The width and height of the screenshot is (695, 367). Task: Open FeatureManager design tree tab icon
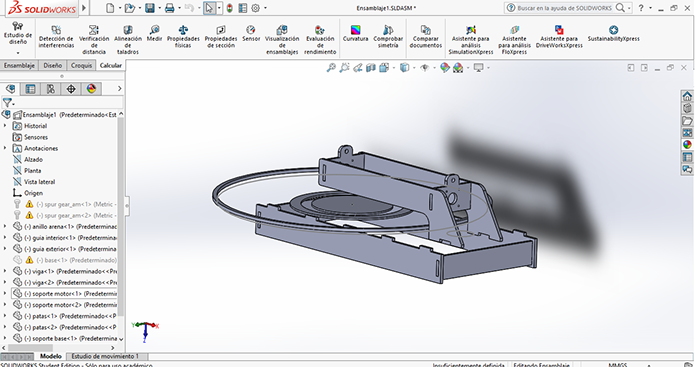coord(11,89)
